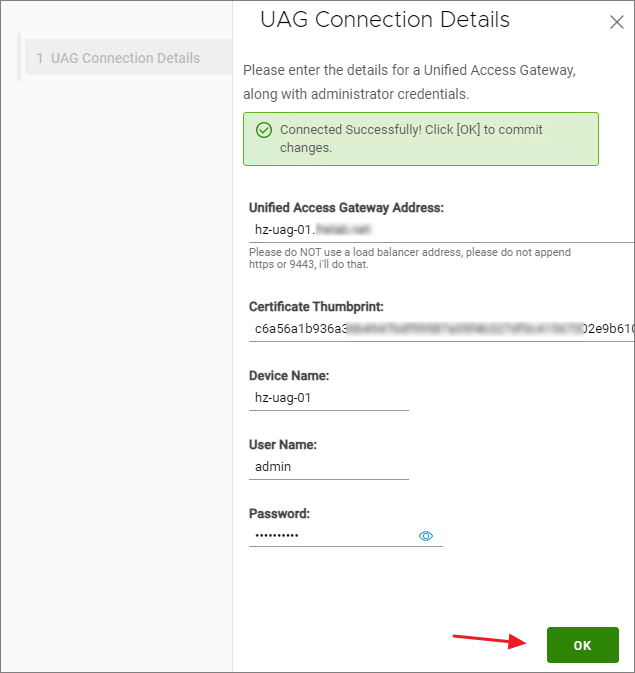Click the User Name field containing admin
The height and width of the screenshot is (673, 635).
click(x=328, y=466)
